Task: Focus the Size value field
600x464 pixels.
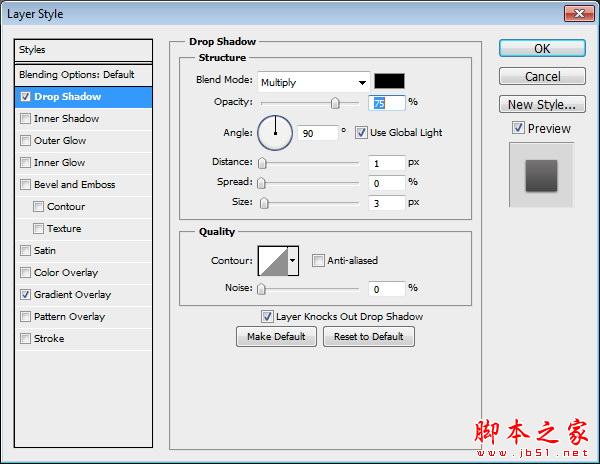Action: point(386,203)
